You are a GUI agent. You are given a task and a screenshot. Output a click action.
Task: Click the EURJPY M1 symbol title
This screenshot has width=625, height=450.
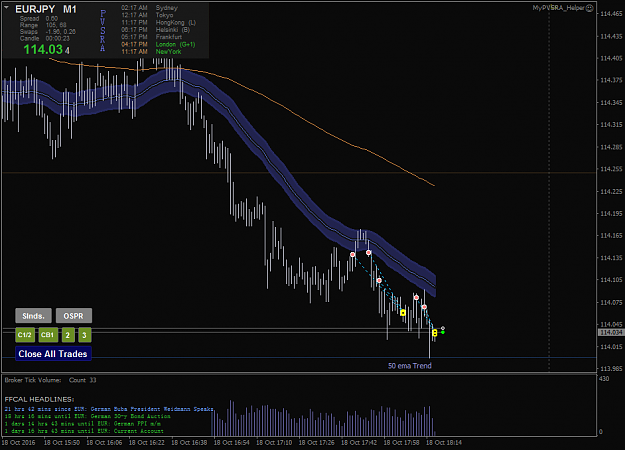(x=46, y=9)
